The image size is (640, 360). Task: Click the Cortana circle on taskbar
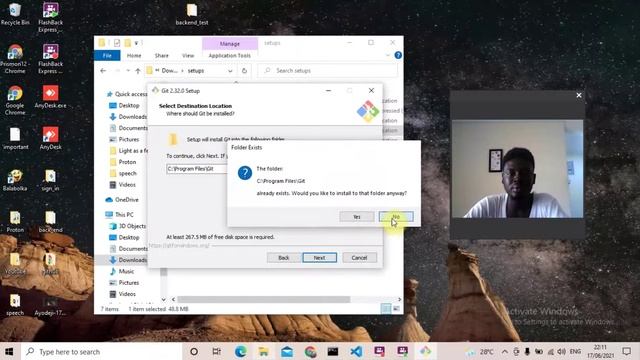(194, 351)
